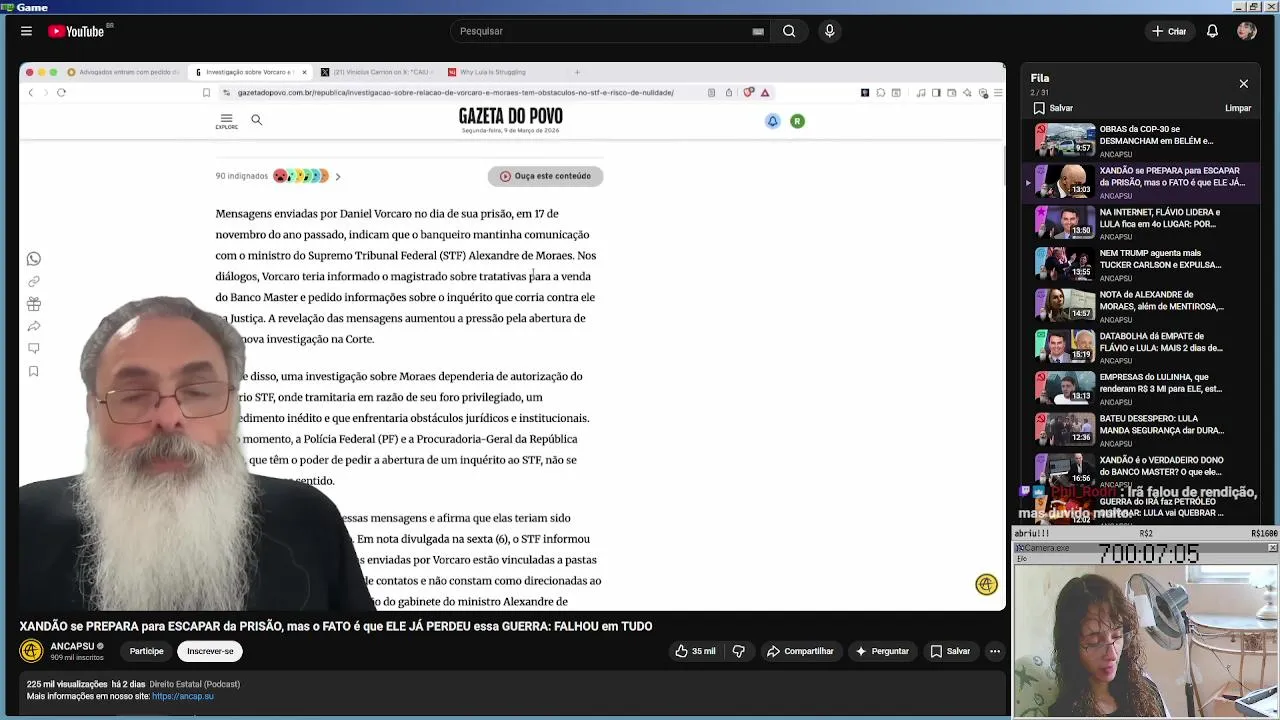Open a new browser tab with plus
This screenshot has width=1280, height=720.
click(577, 72)
